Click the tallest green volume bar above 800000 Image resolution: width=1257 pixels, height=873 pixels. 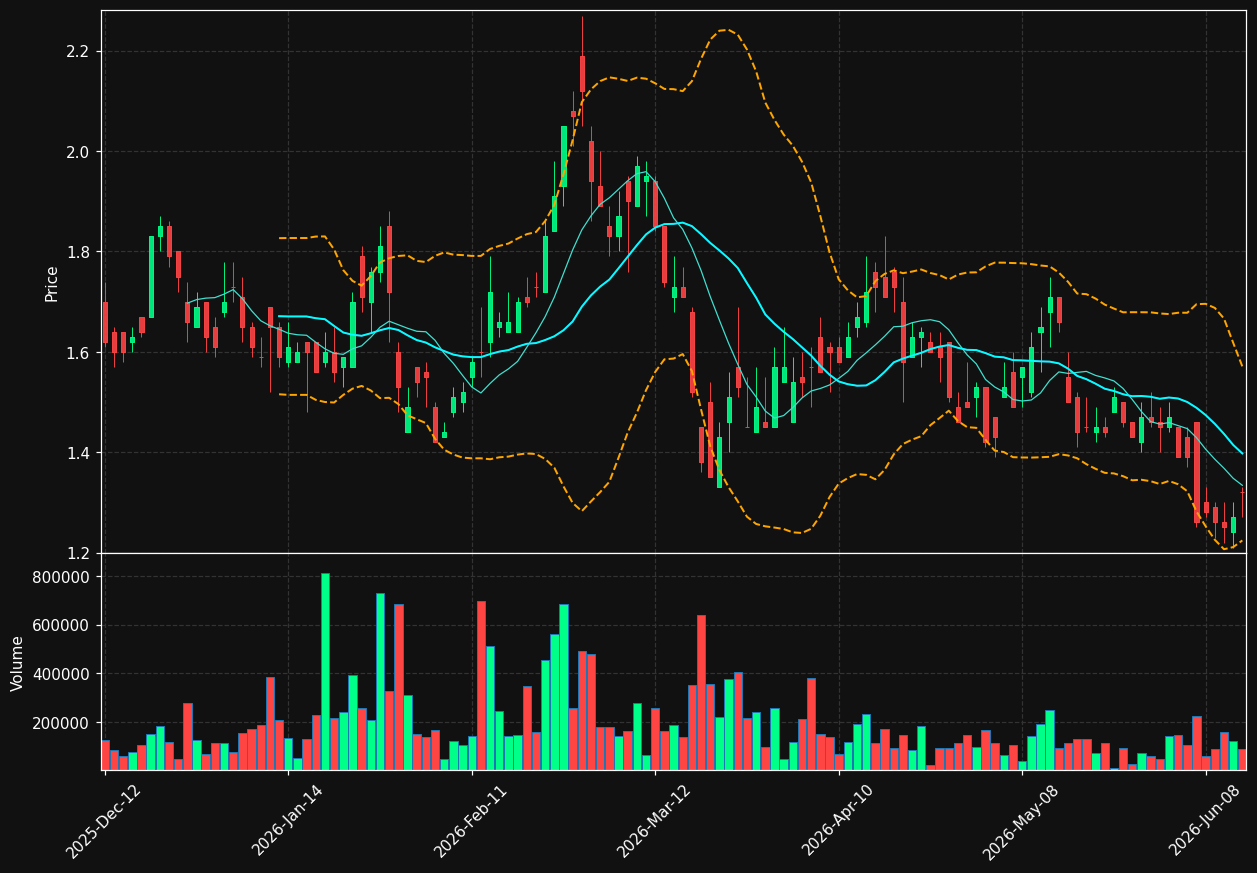325,671
